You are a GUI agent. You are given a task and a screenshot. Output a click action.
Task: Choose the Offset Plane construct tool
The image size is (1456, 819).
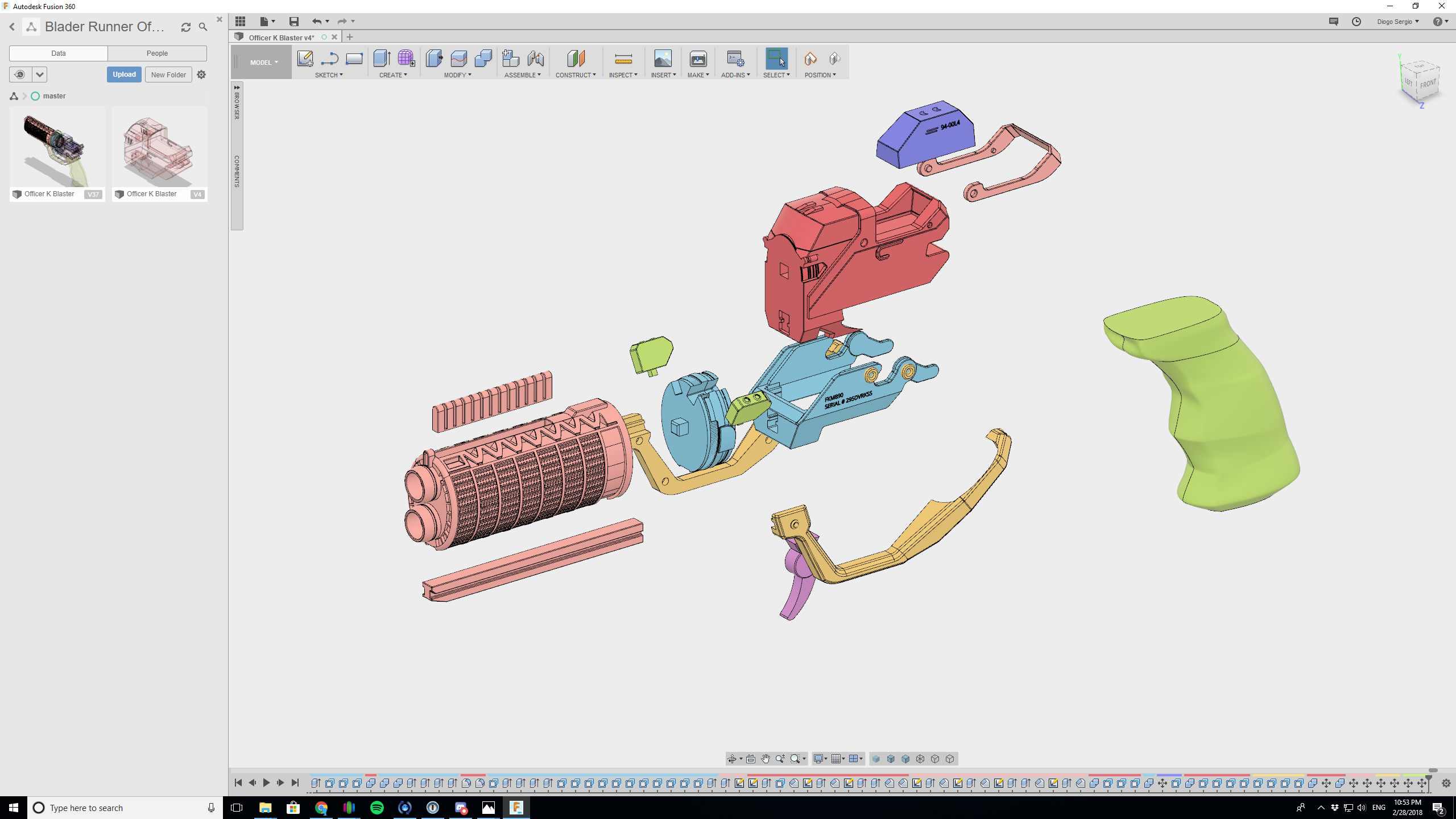(576, 59)
